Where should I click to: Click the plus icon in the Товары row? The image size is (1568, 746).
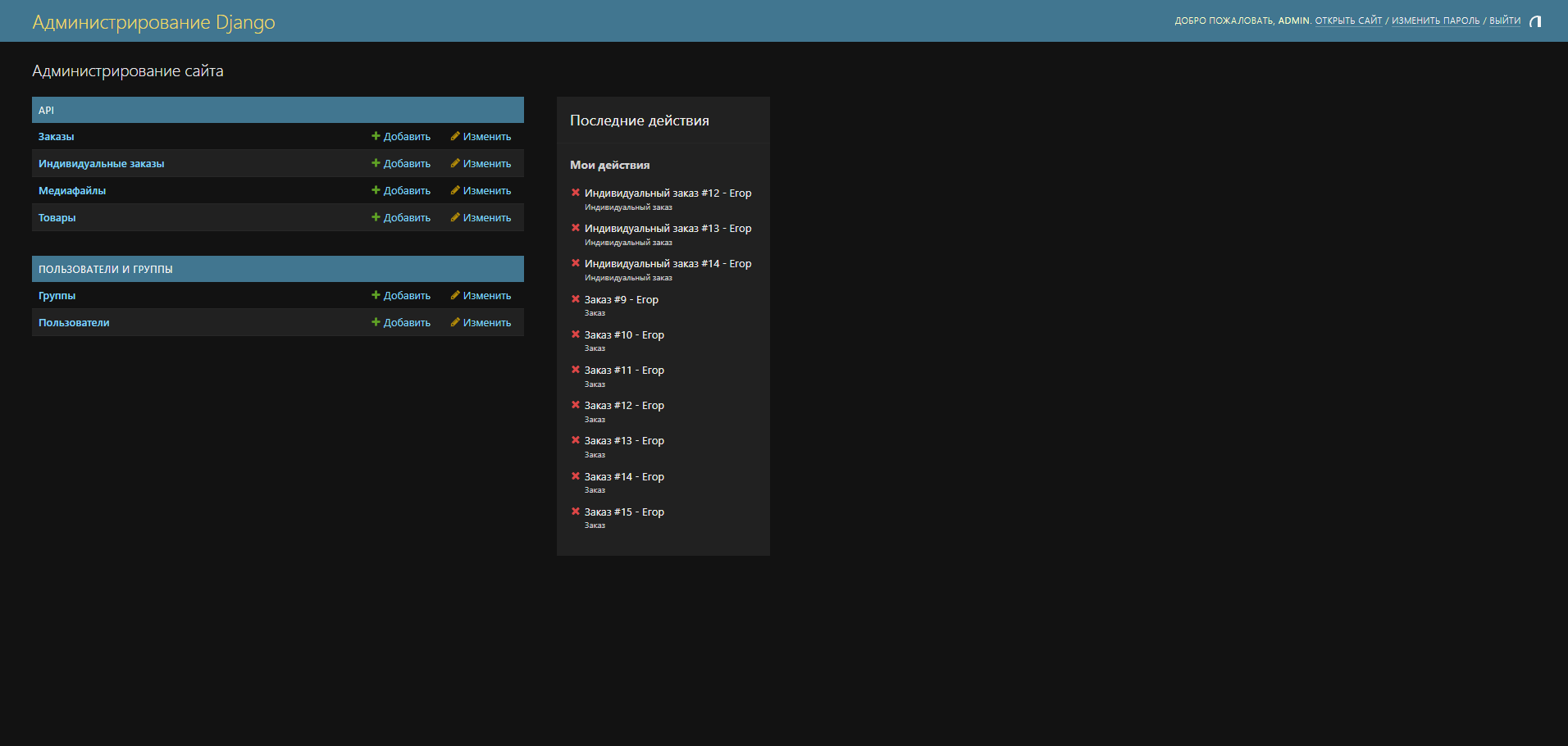[376, 217]
